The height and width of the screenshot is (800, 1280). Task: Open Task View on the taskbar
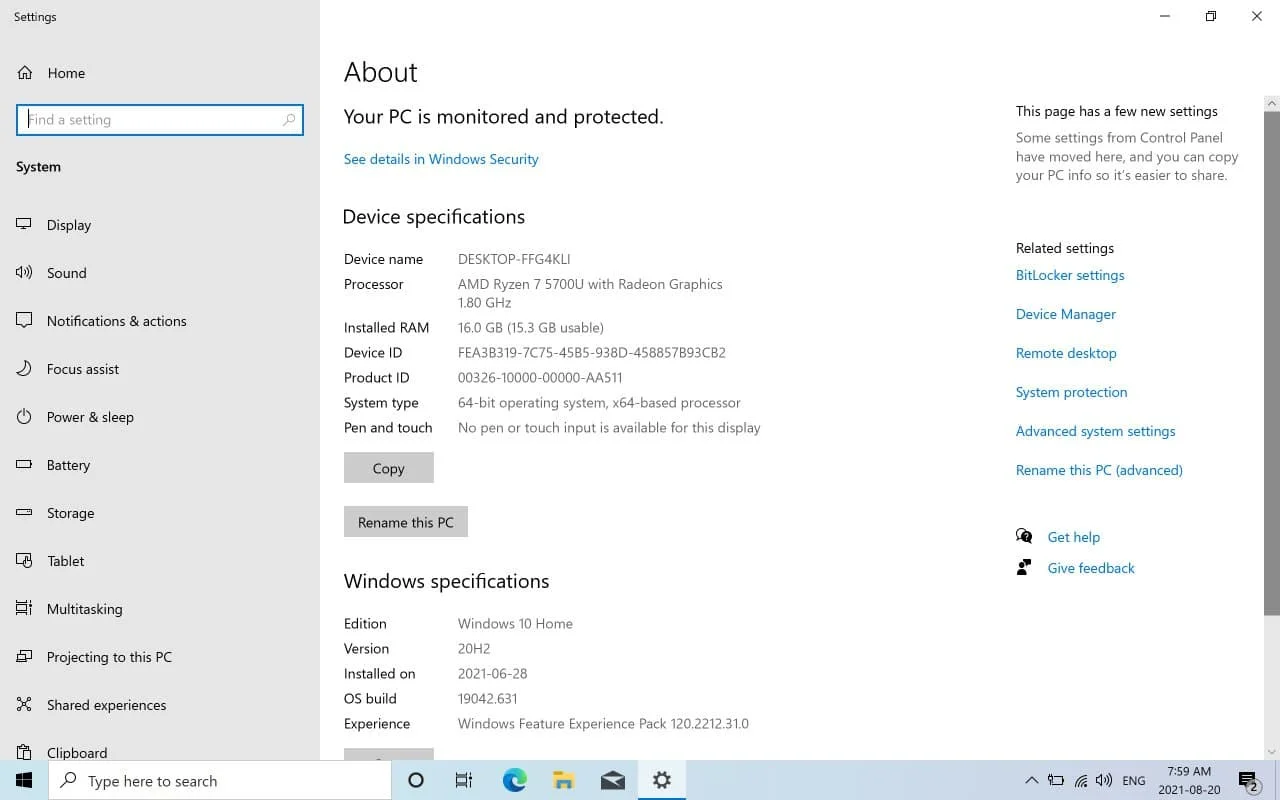(464, 780)
